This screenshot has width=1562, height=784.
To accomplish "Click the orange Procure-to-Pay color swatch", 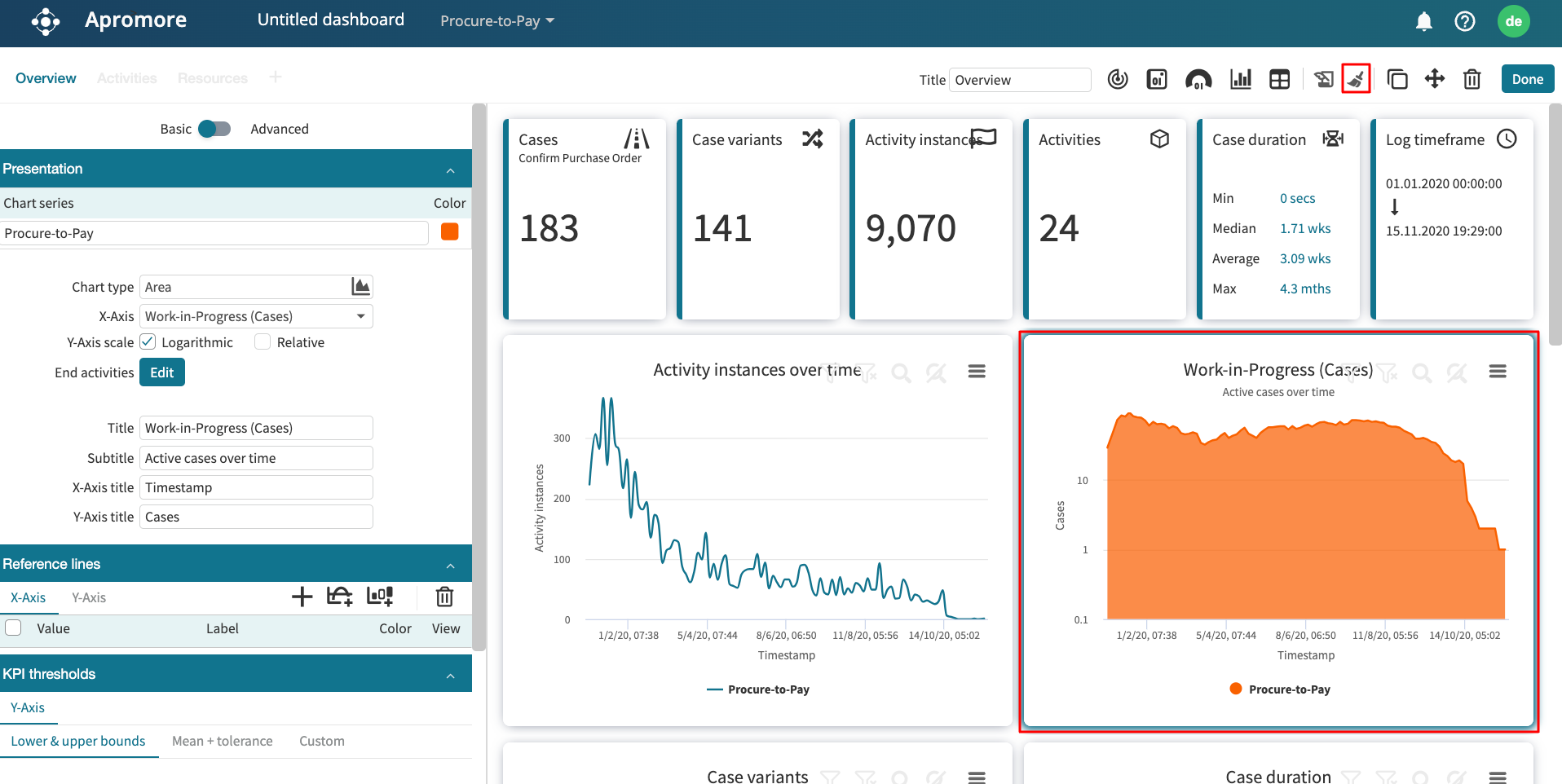I will coord(449,232).
